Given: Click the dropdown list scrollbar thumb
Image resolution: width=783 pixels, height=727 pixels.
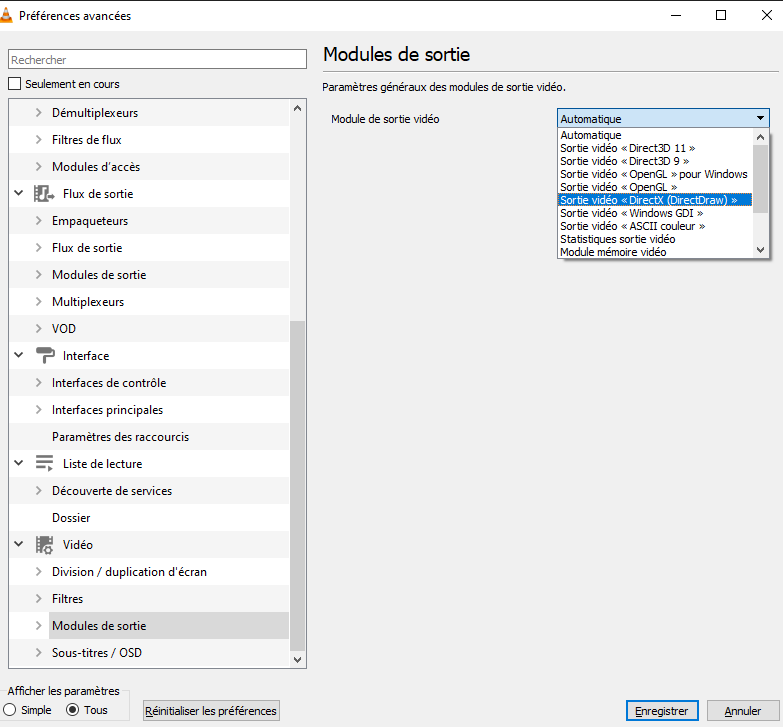Looking at the screenshot, I should point(760,179).
